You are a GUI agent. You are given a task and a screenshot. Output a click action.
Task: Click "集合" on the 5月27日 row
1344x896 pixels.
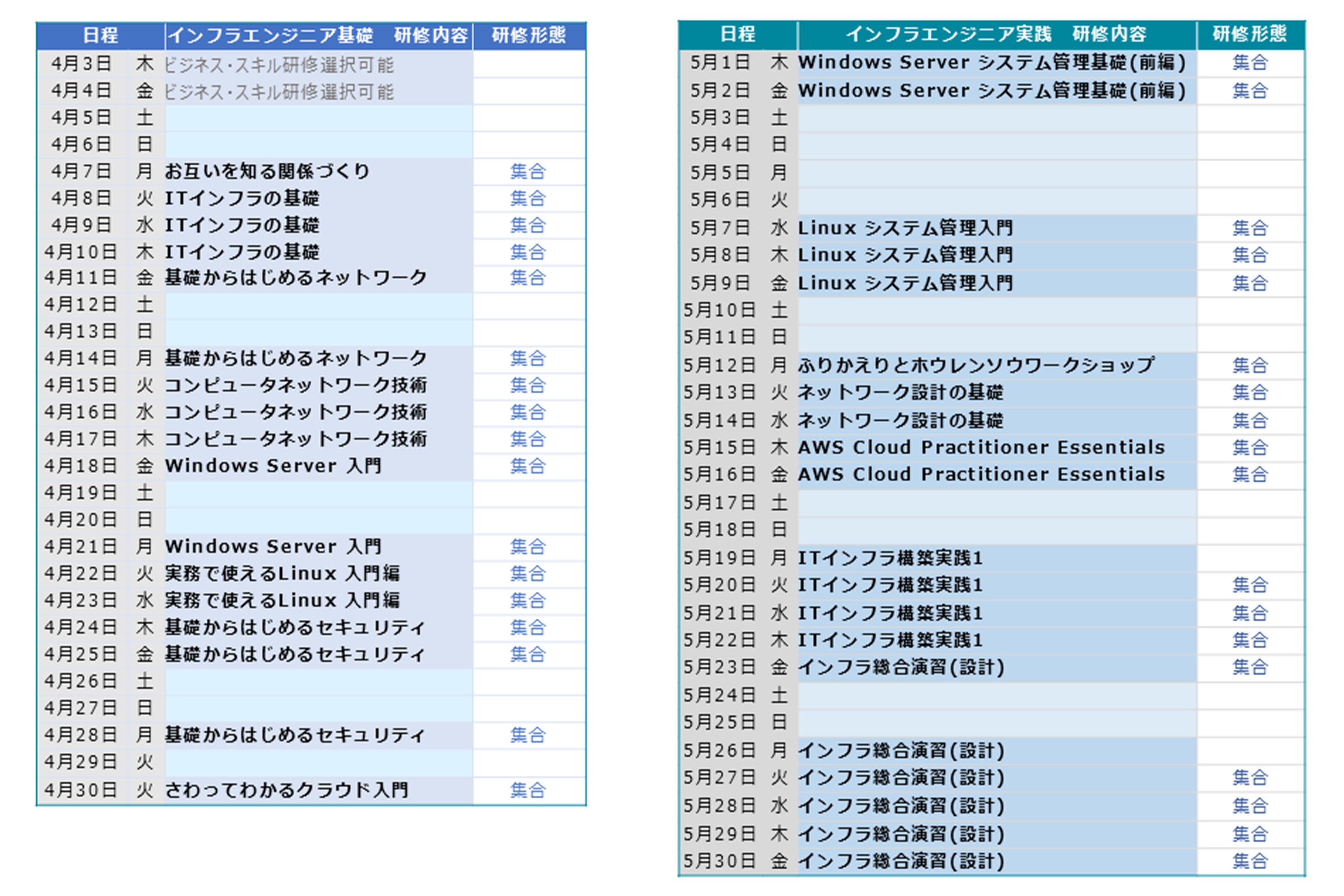tap(1250, 778)
